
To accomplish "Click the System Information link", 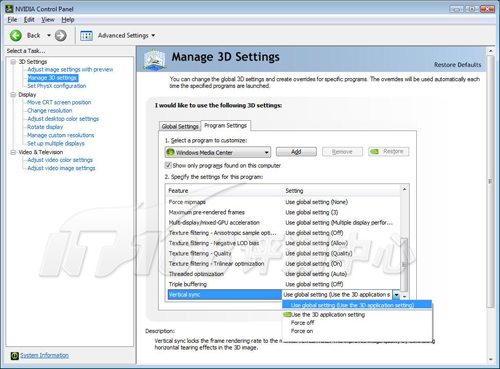I will point(44,355).
